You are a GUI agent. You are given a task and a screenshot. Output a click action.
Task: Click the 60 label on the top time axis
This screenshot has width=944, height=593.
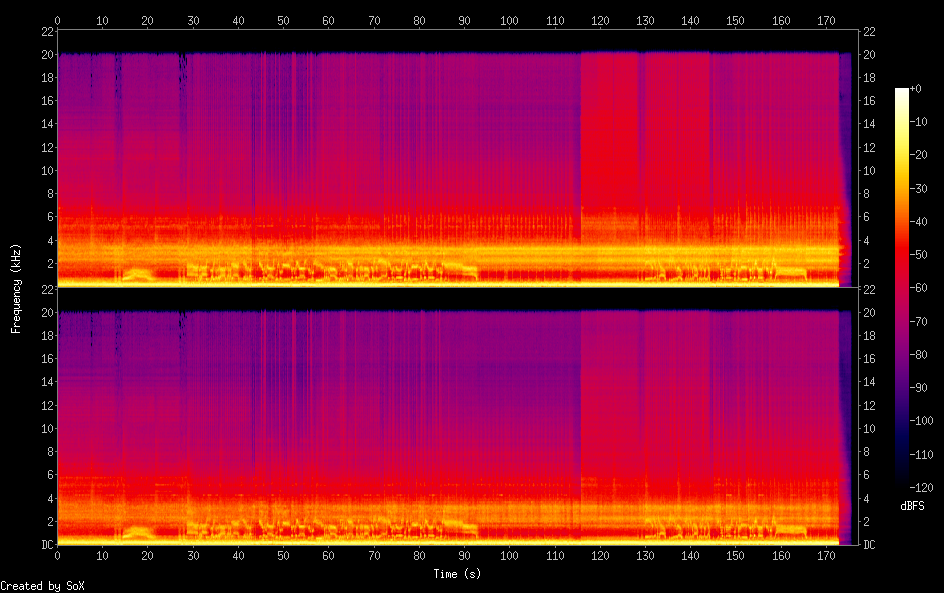click(x=329, y=20)
